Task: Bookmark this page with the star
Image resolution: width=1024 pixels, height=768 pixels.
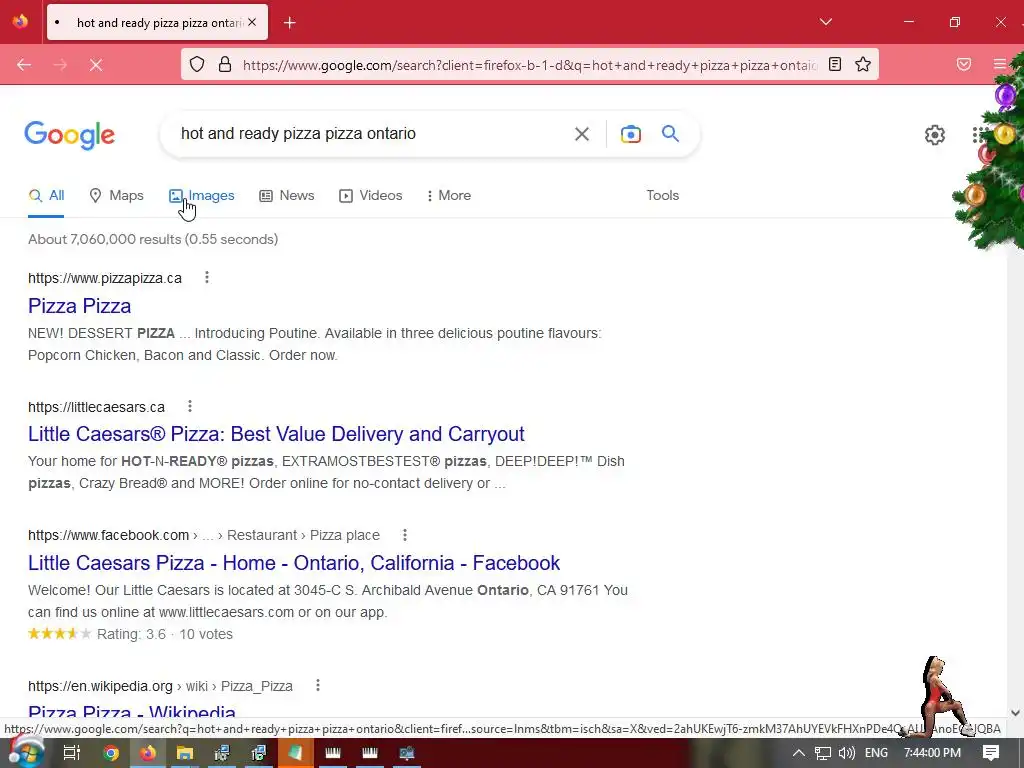Action: coord(863,64)
